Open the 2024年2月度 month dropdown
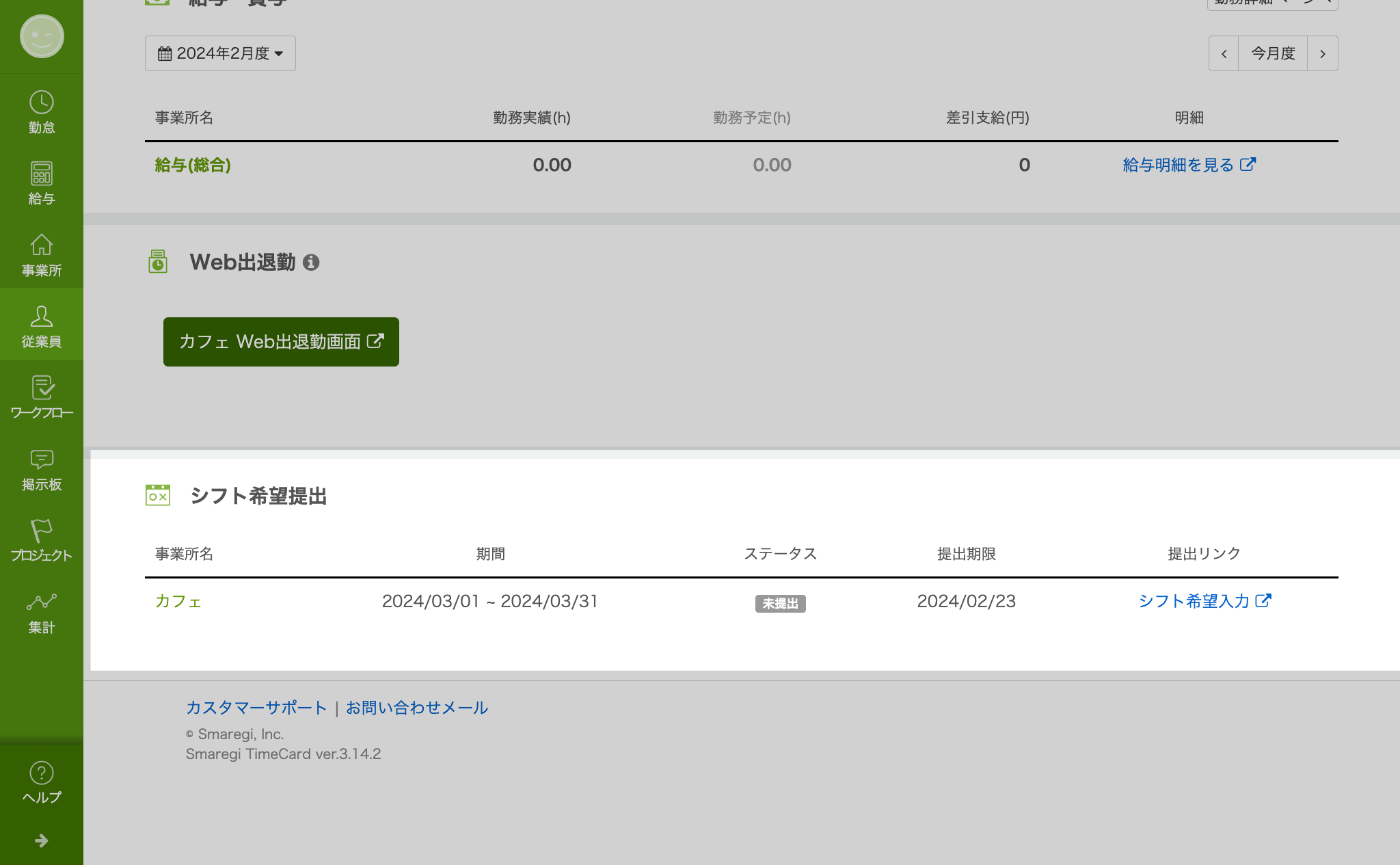Screen dimensions: 1400x865 (x=220, y=53)
